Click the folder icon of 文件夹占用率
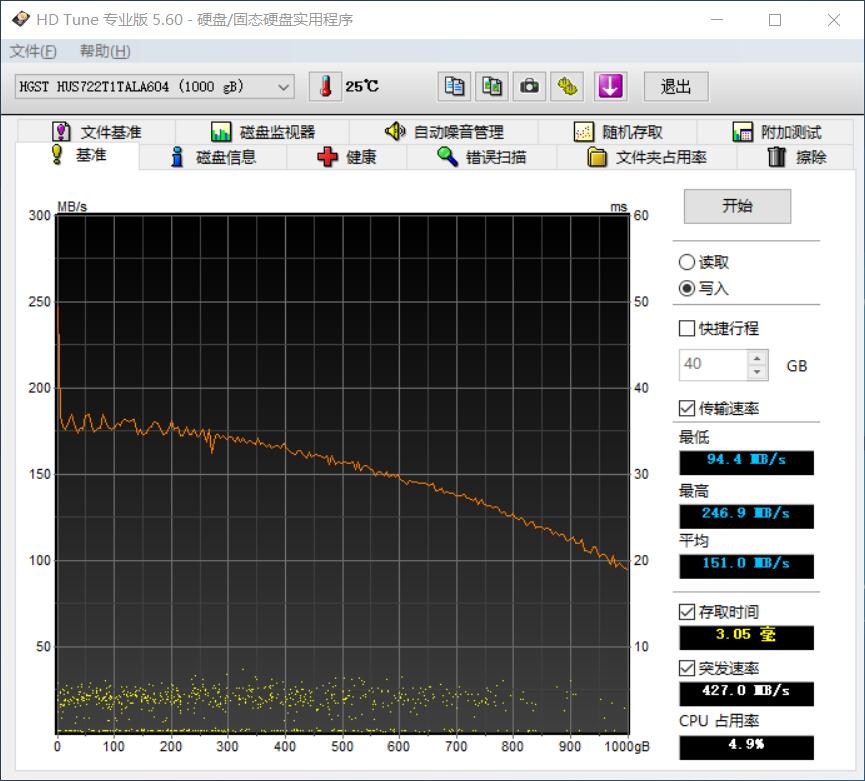 pos(596,157)
